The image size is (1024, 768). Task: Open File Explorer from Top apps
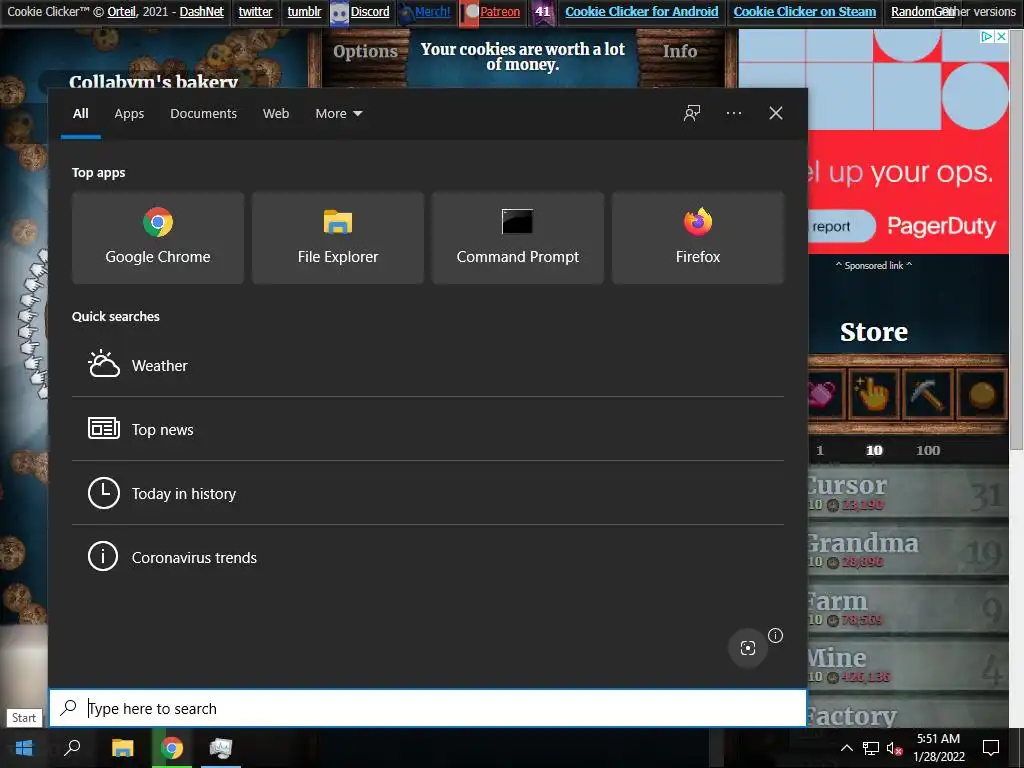338,238
